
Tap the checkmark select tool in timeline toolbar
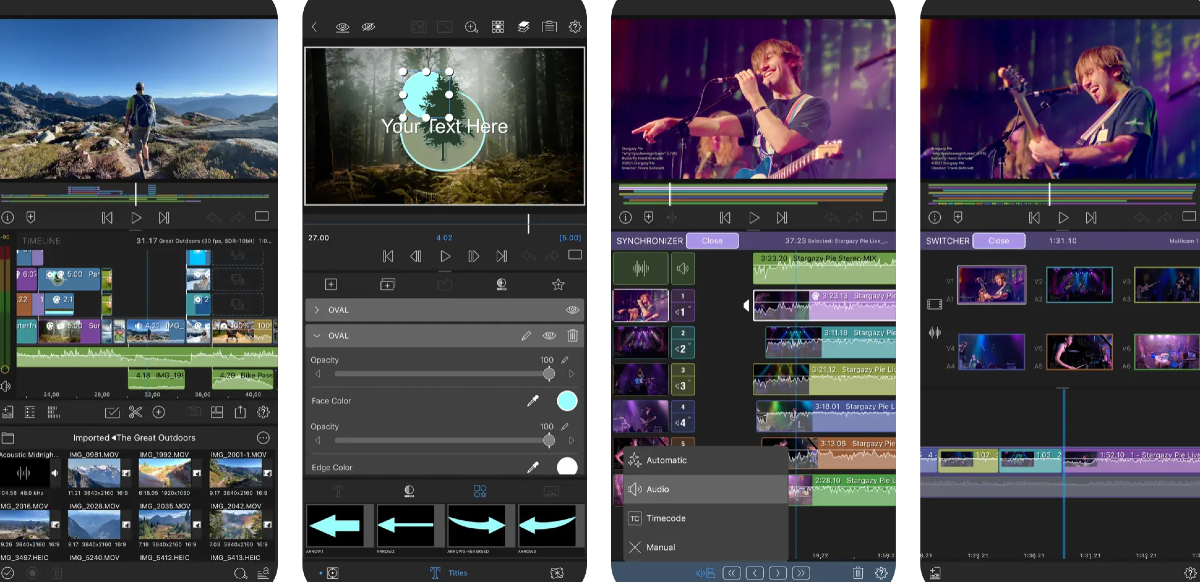click(112, 412)
